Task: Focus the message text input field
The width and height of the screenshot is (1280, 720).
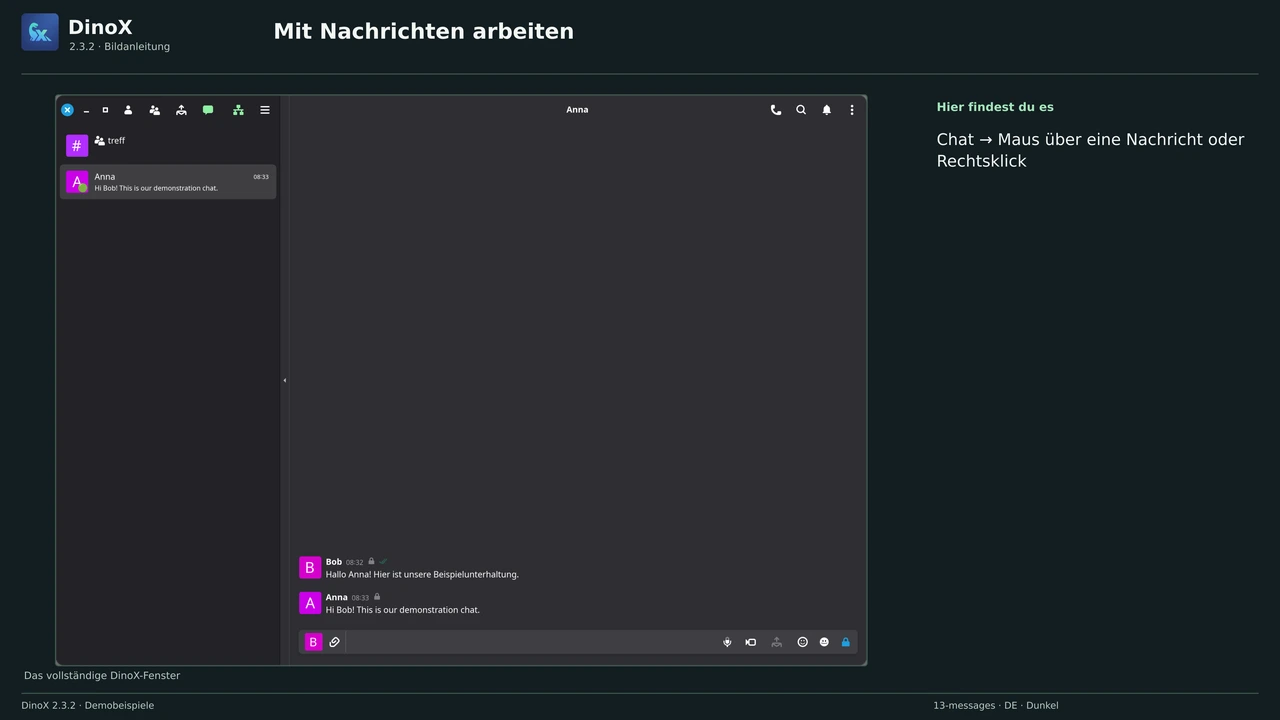Action: point(530,642)
